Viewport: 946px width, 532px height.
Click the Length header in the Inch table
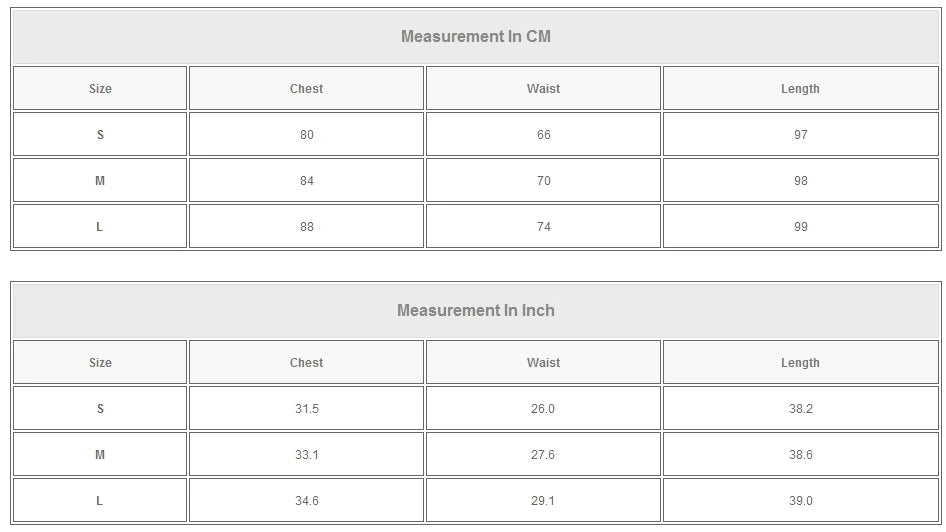[800, 363]
